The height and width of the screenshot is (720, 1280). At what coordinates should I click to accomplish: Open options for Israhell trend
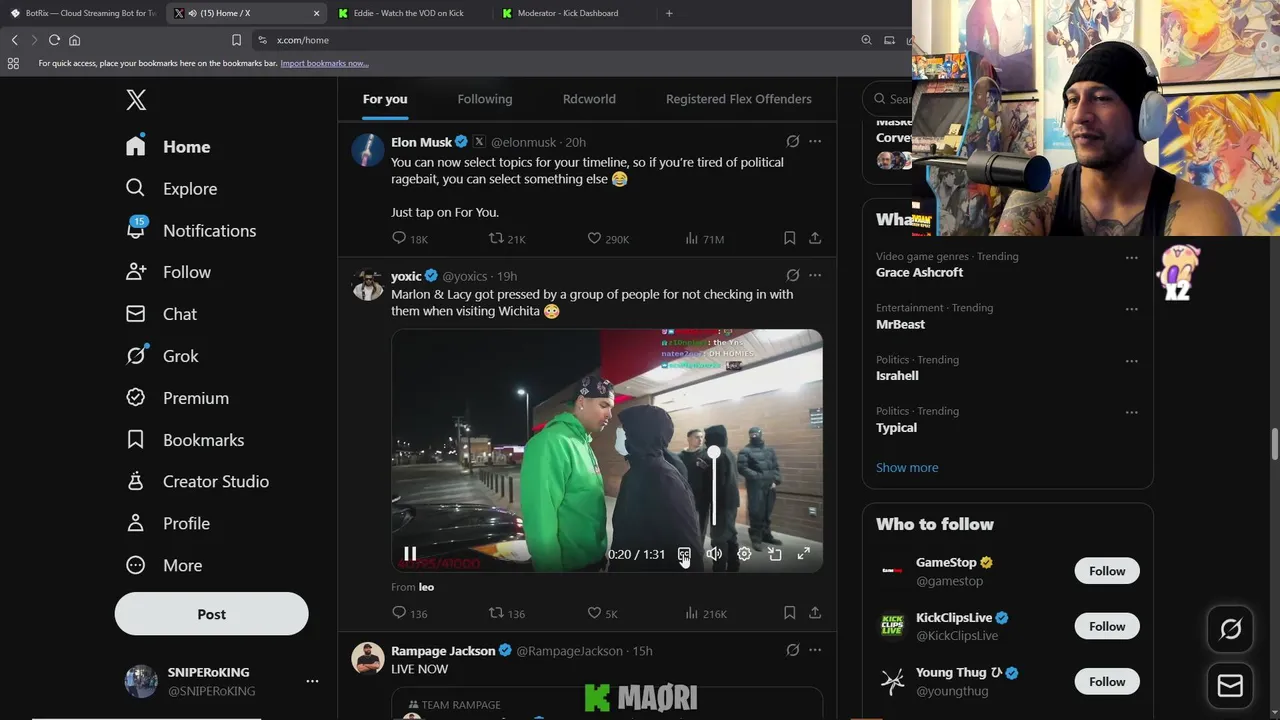click(x=1131, y=361)
